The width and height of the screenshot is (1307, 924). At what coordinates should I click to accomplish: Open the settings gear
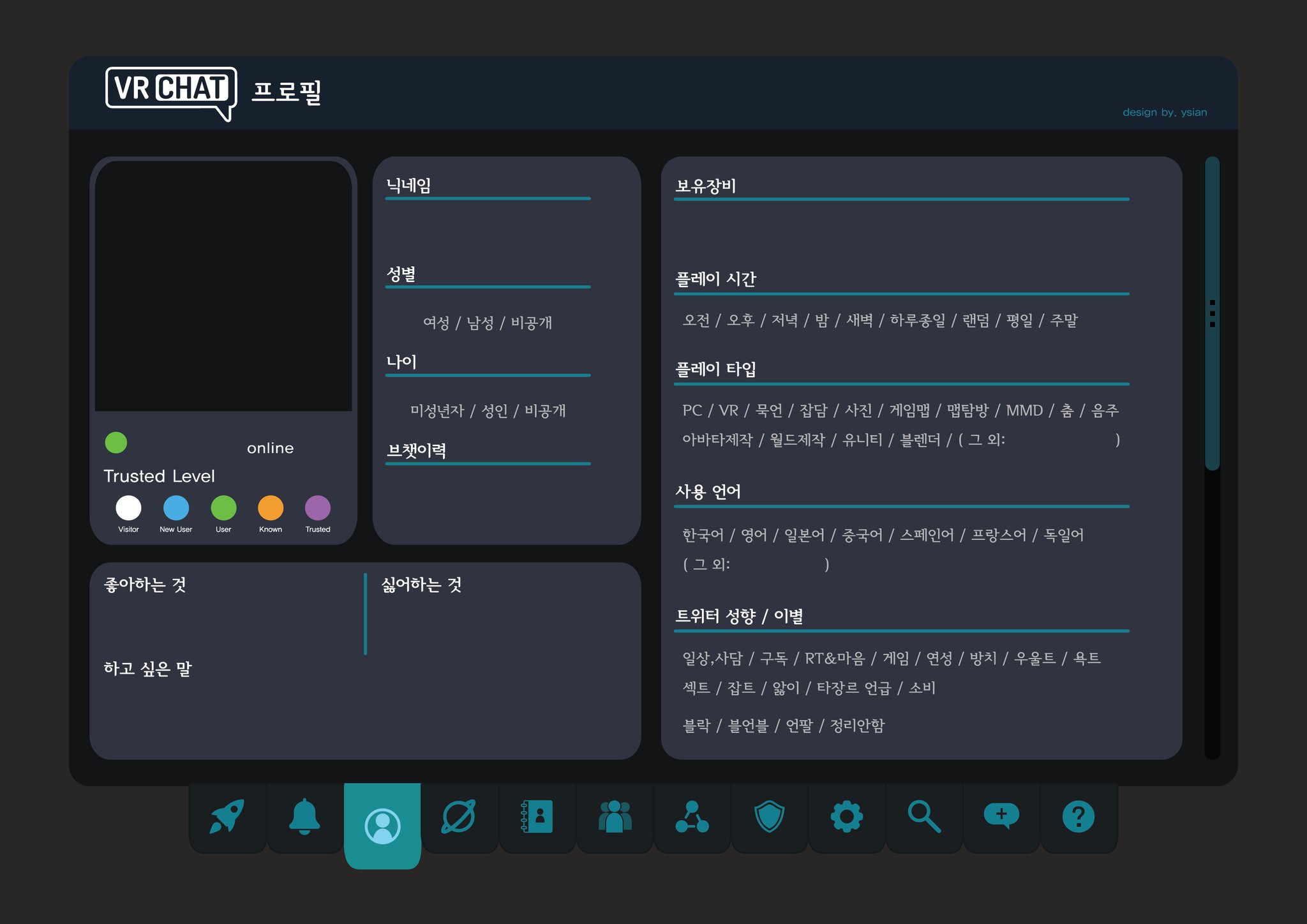tap(847, 817)
